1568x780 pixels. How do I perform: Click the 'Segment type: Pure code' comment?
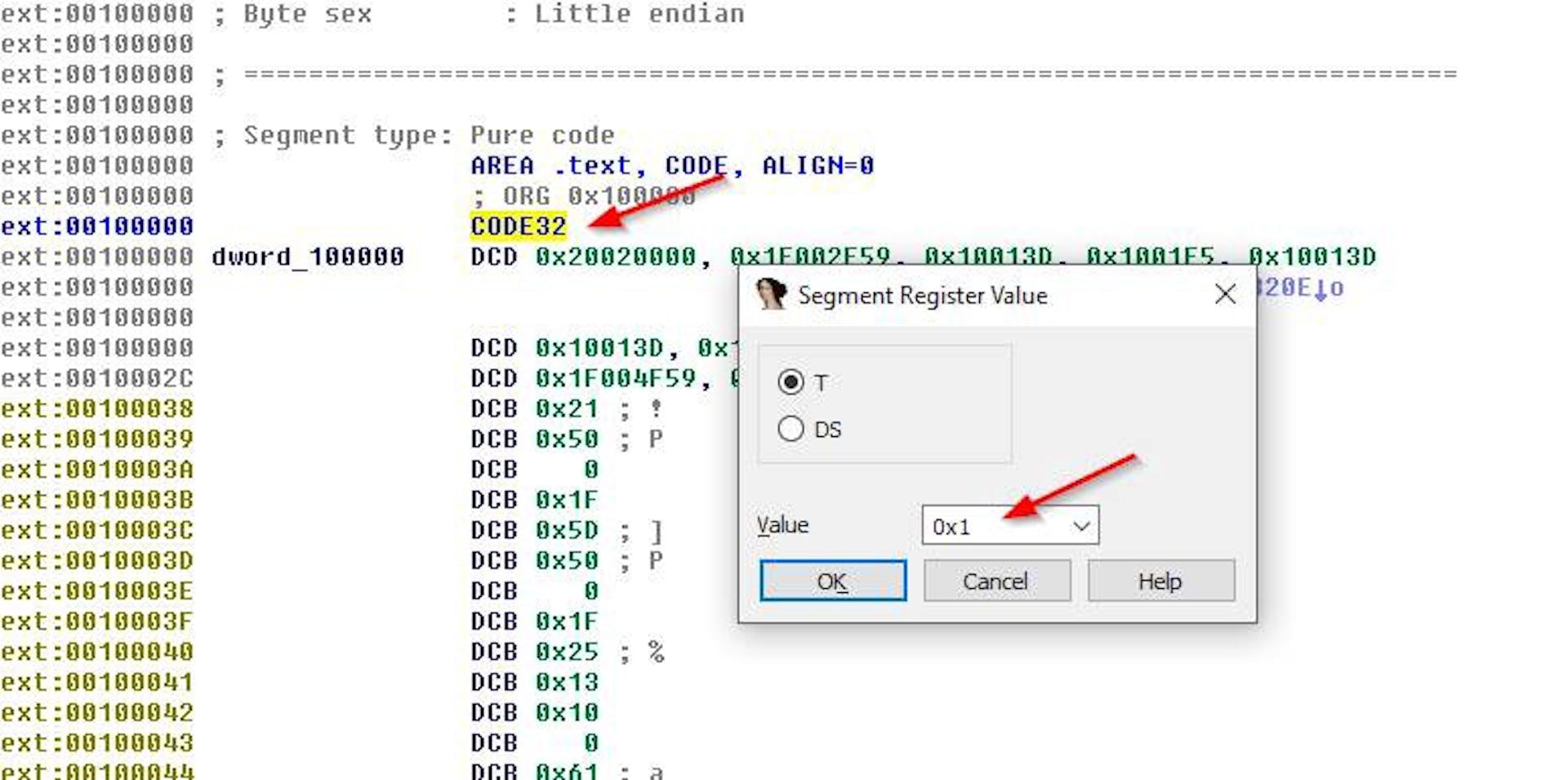click(428, 136)
